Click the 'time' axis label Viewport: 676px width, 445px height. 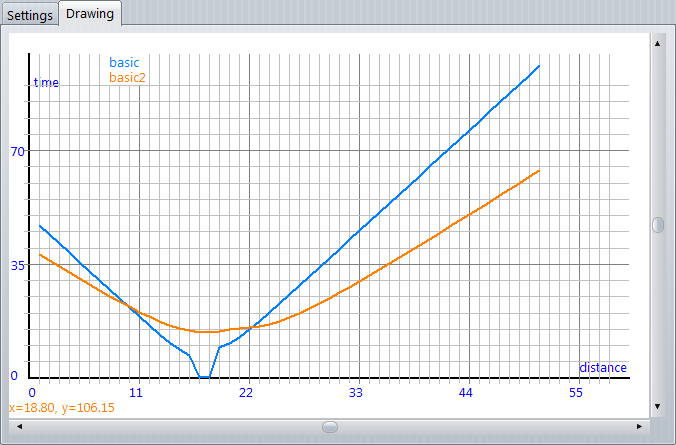click(x=46, y=82)
